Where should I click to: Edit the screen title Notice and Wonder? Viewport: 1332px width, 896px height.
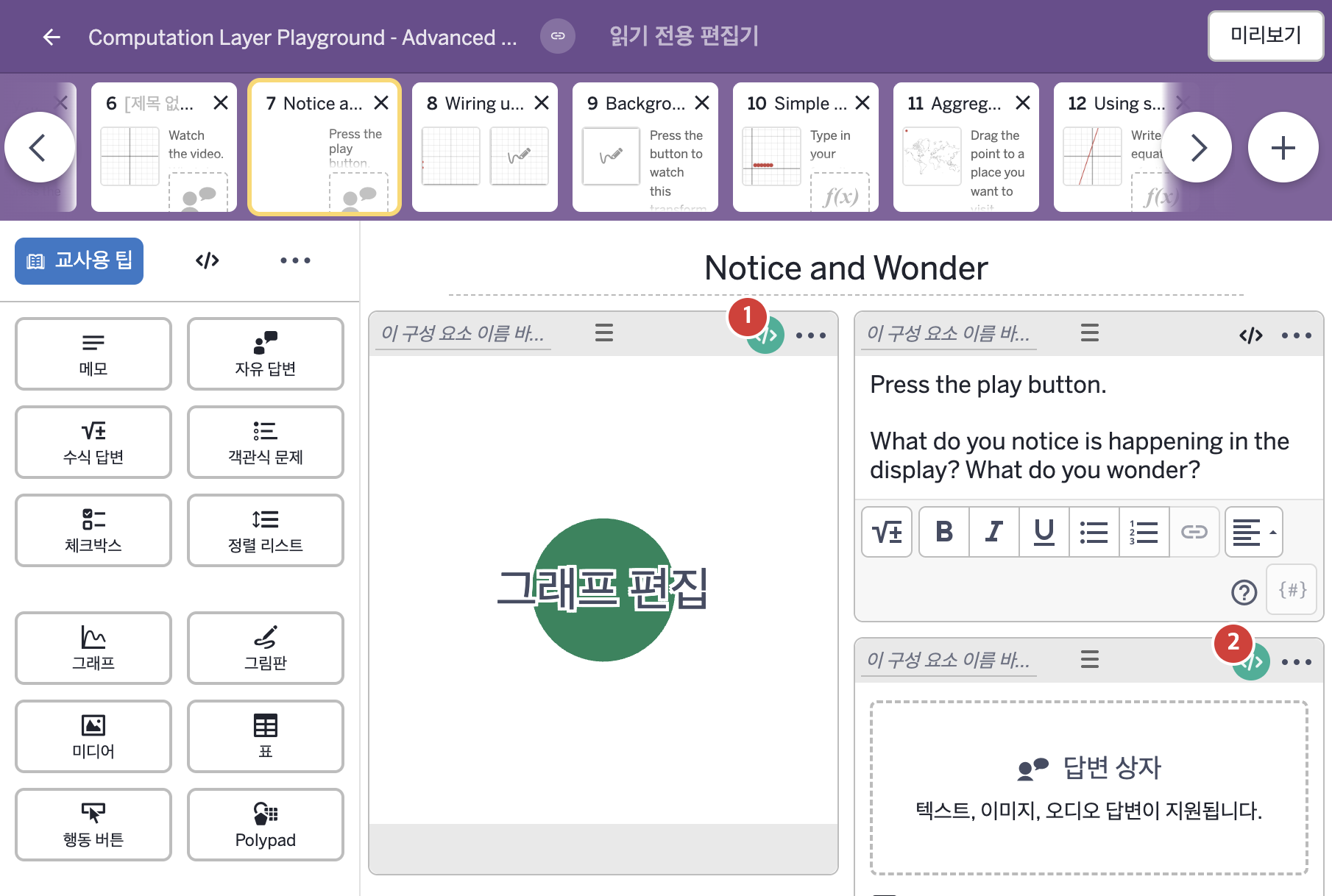point(846,269)
